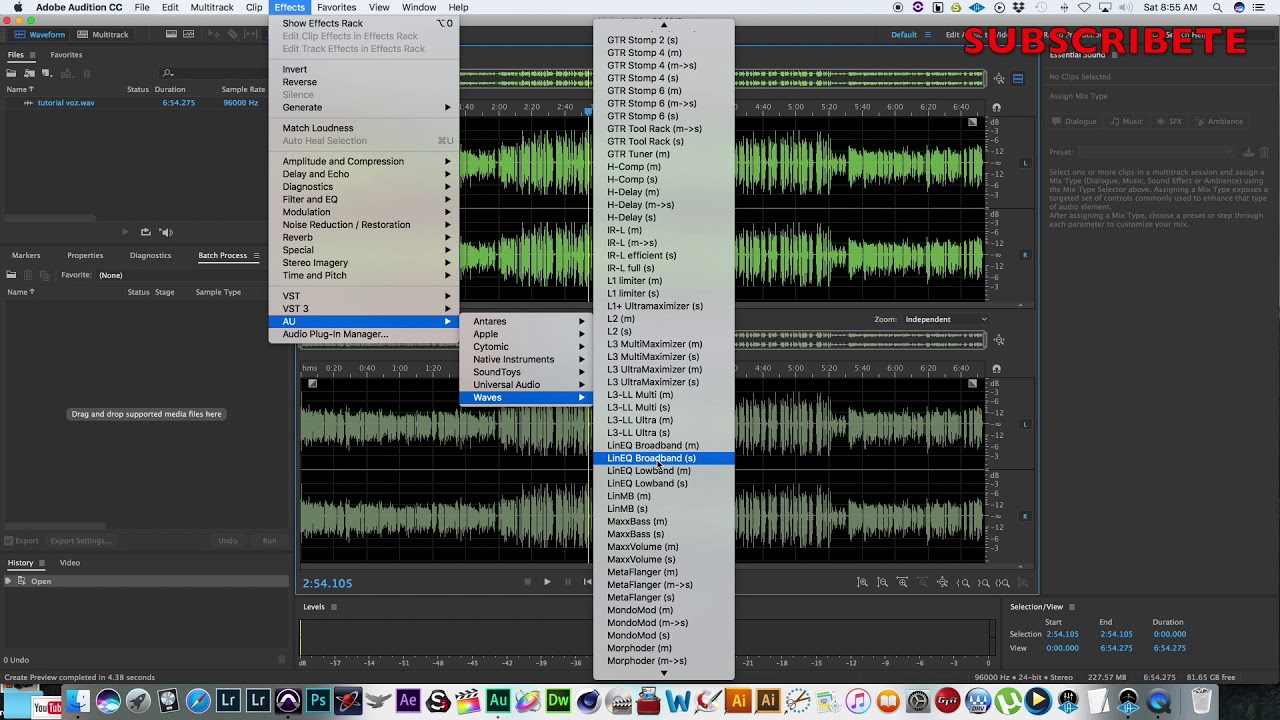Click the down arrow at bottom of Waves list
Screen dimensions: 1280x720
(x=663, y=673)
